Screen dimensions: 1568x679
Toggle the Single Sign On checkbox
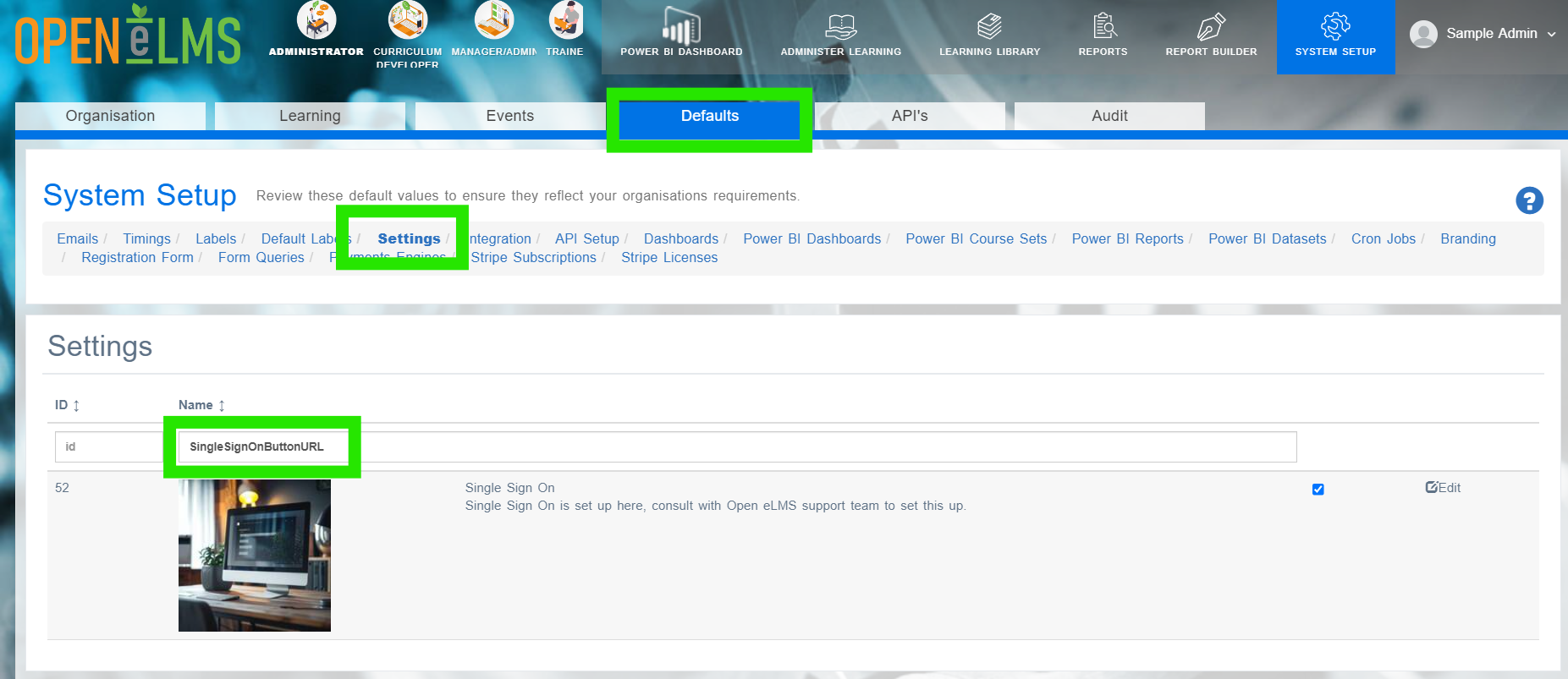coord(1318,490)
